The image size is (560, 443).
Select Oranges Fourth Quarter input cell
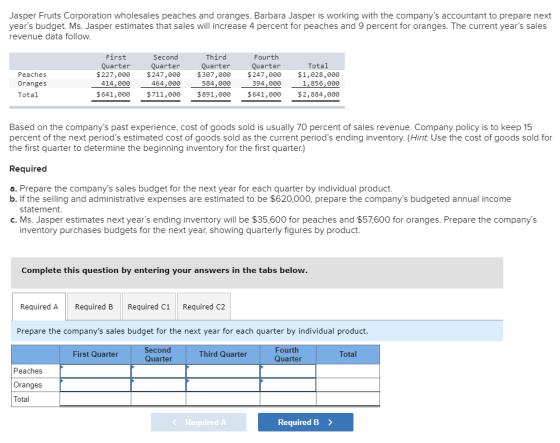288,385
